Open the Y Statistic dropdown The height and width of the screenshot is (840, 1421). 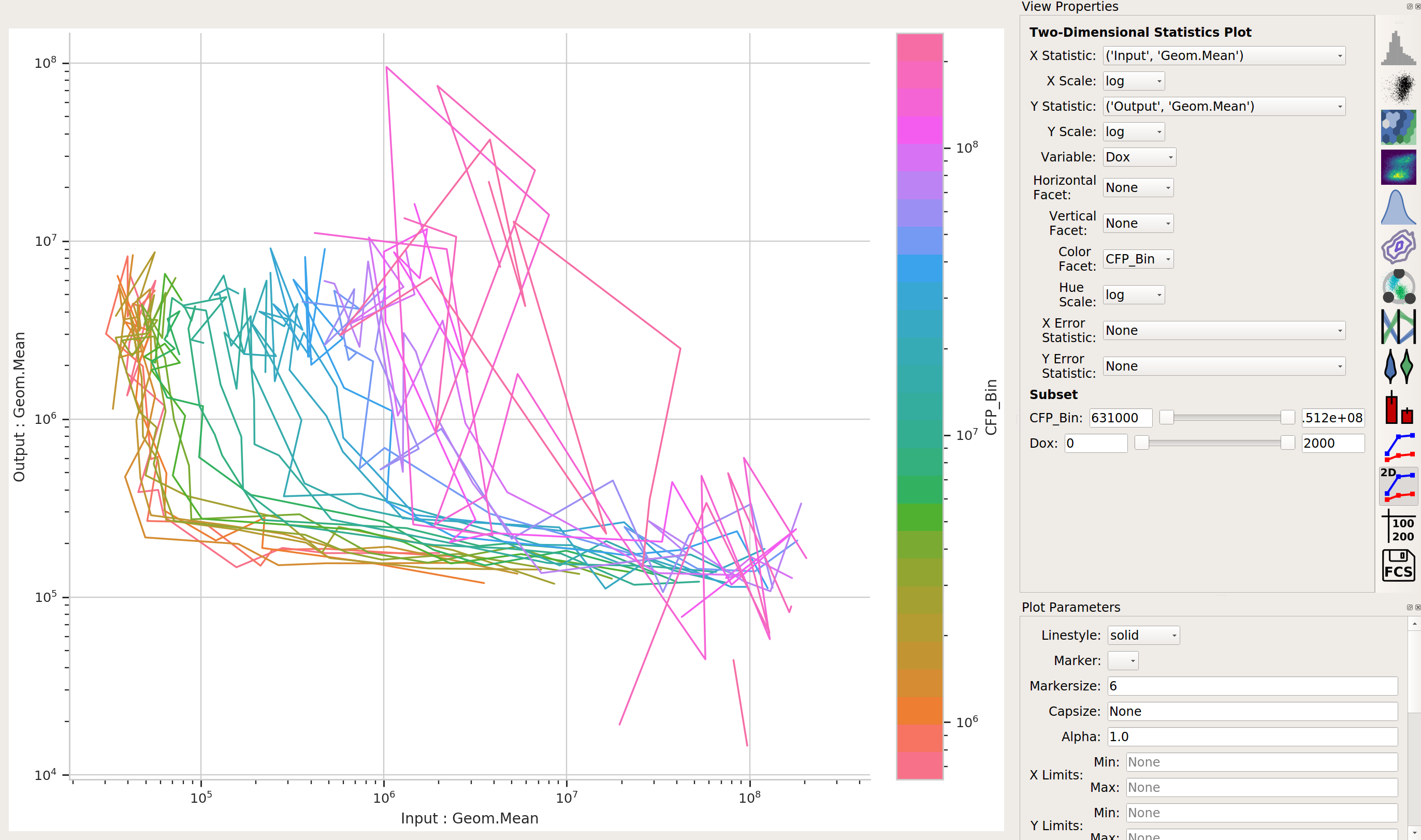(x=1224, y=107)
